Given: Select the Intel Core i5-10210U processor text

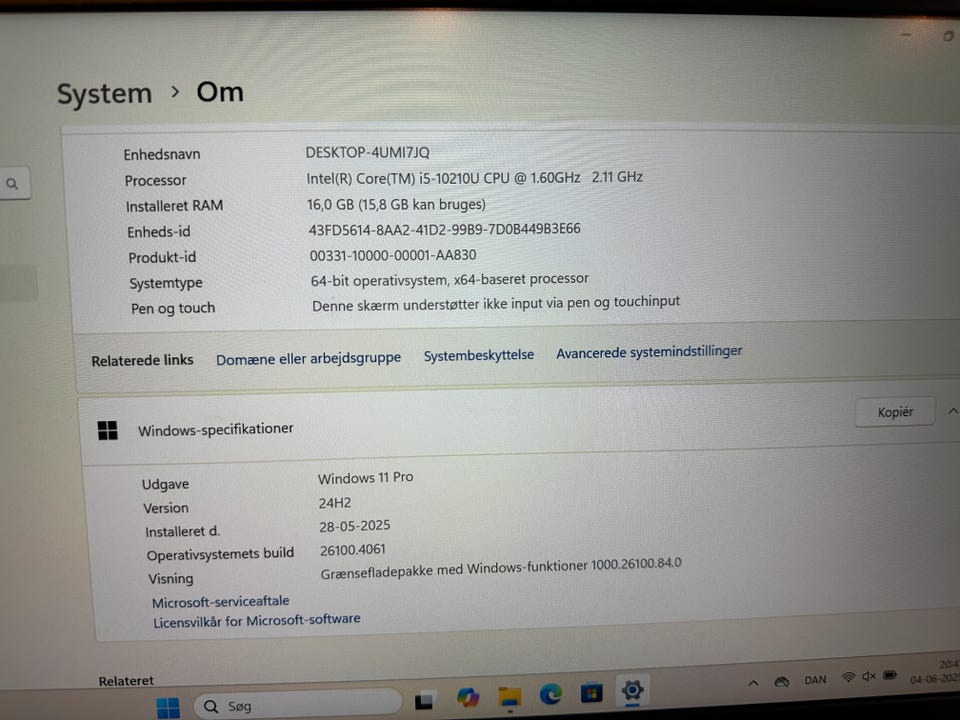Looking at the screenshot, I should (x=474, y=178).
